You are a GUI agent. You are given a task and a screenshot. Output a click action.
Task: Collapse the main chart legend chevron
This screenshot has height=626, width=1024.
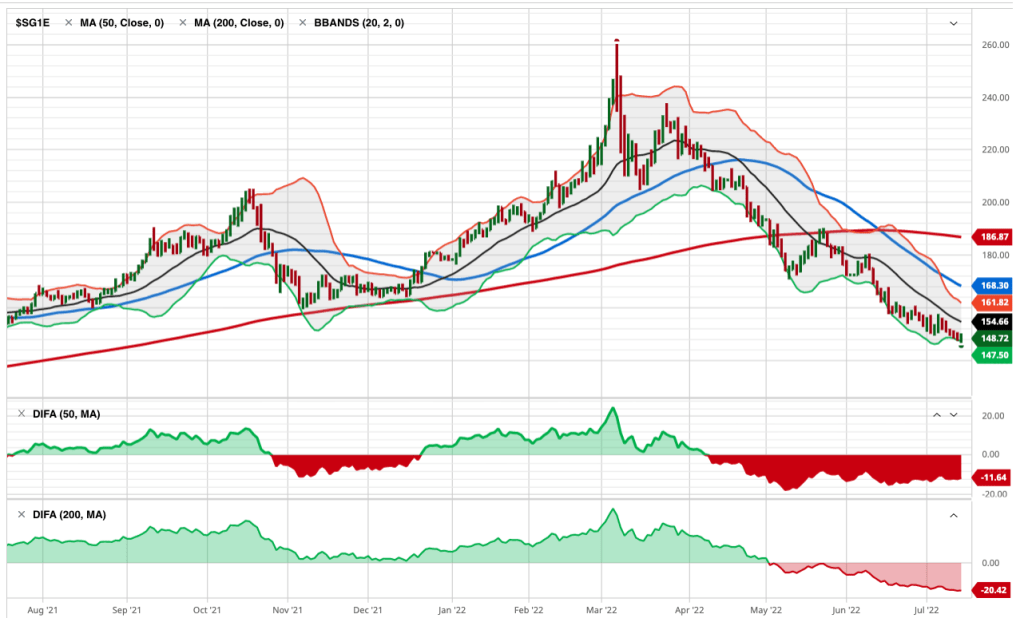(x=953, y=22)
